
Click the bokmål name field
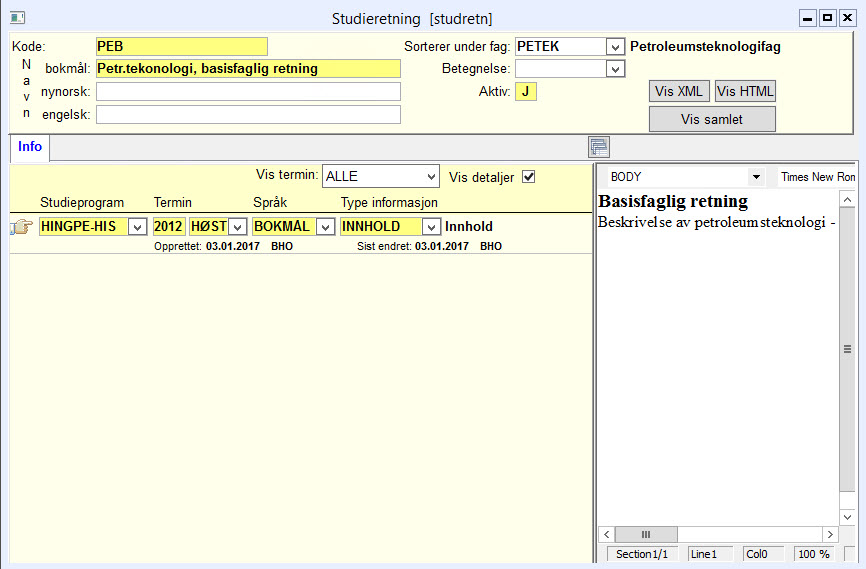pos(248,69)
